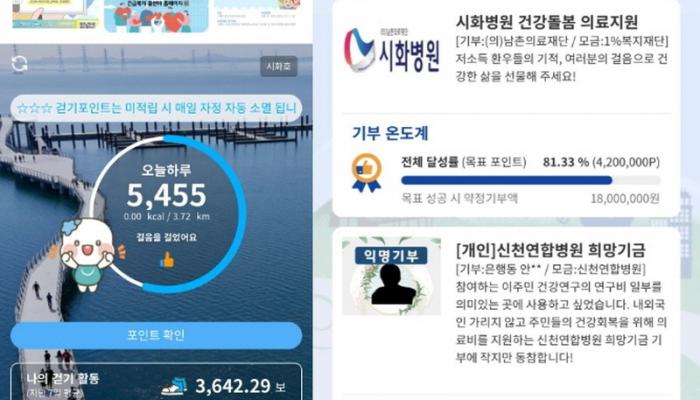
Task: Click the donation progress bar
Action: pos(530,180)
